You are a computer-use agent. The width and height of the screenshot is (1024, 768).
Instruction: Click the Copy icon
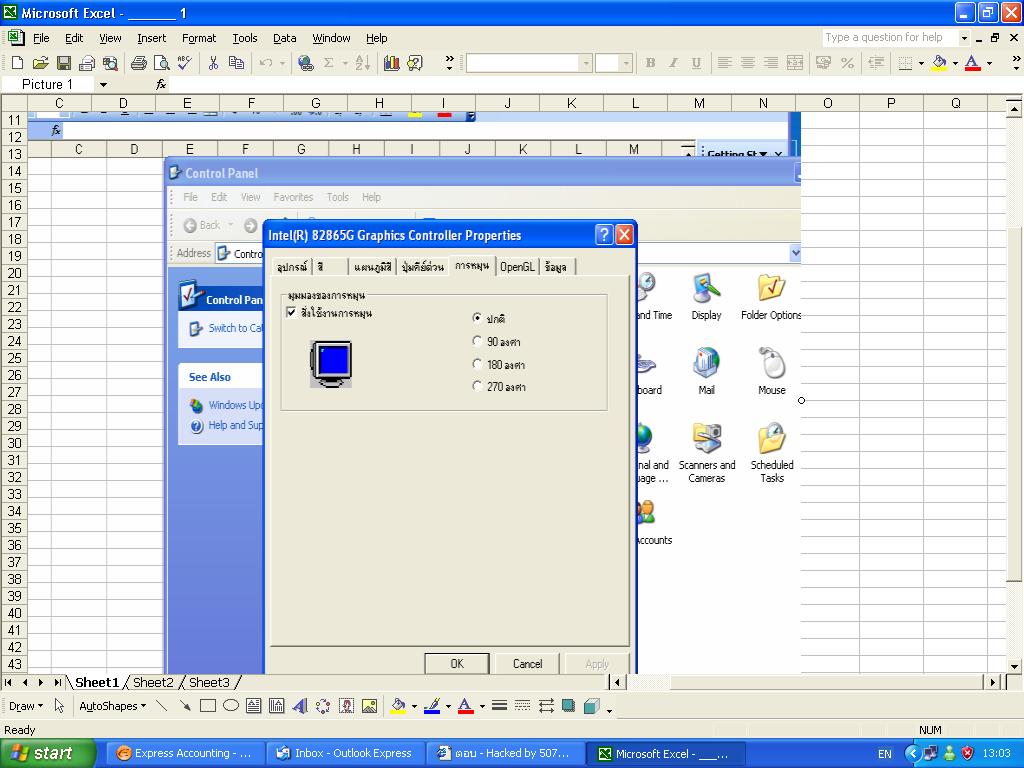click(236, 63)
